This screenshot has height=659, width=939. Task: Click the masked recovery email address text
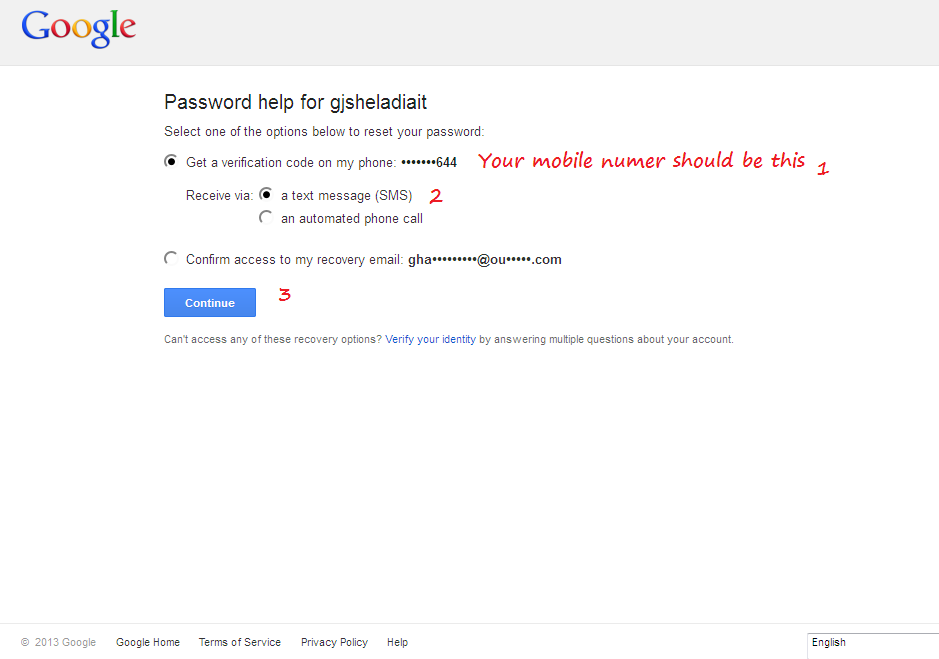pyautogui.click(x=484, y=260)
